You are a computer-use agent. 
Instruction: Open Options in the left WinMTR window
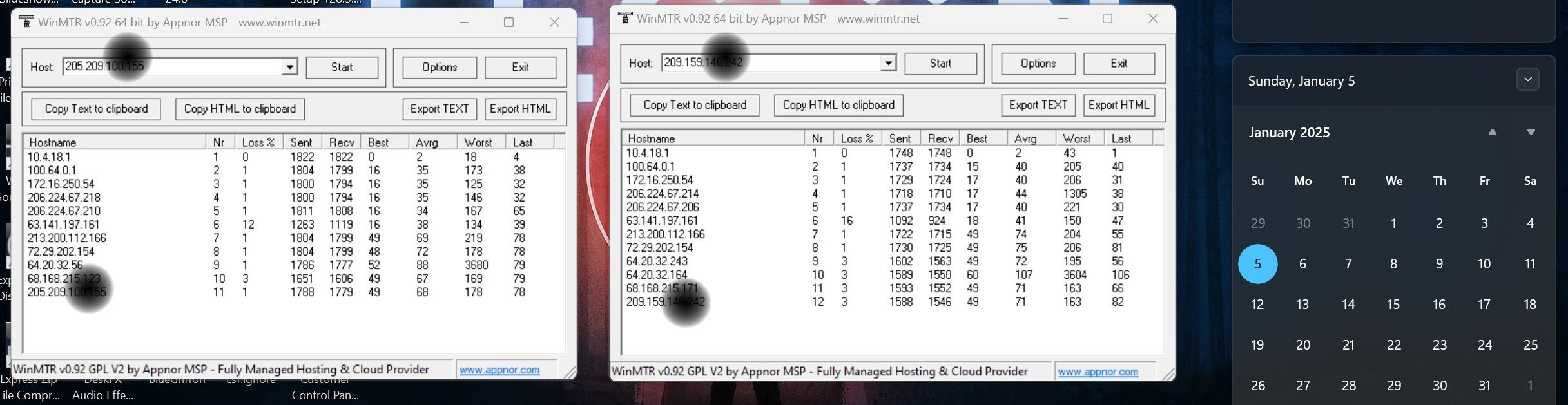click(440, 68)
